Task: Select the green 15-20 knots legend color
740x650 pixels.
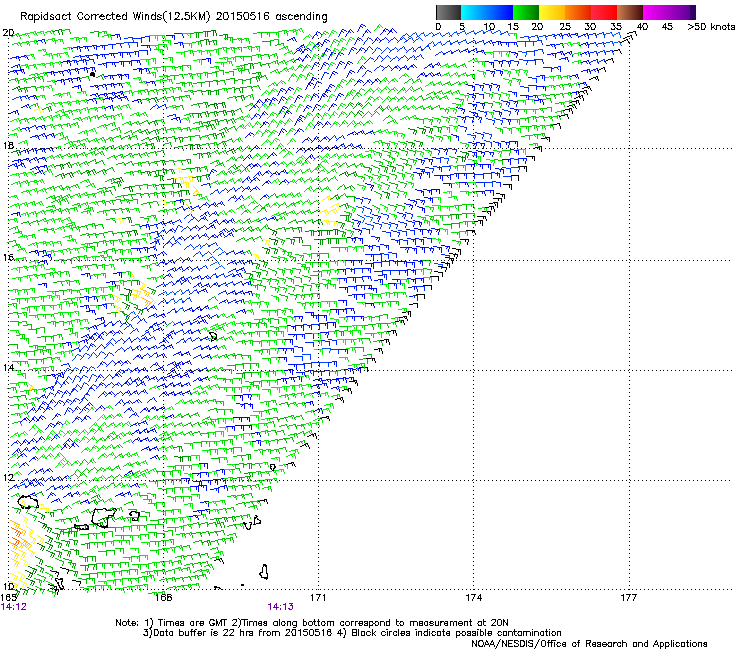Action: (x=526, y=12)
